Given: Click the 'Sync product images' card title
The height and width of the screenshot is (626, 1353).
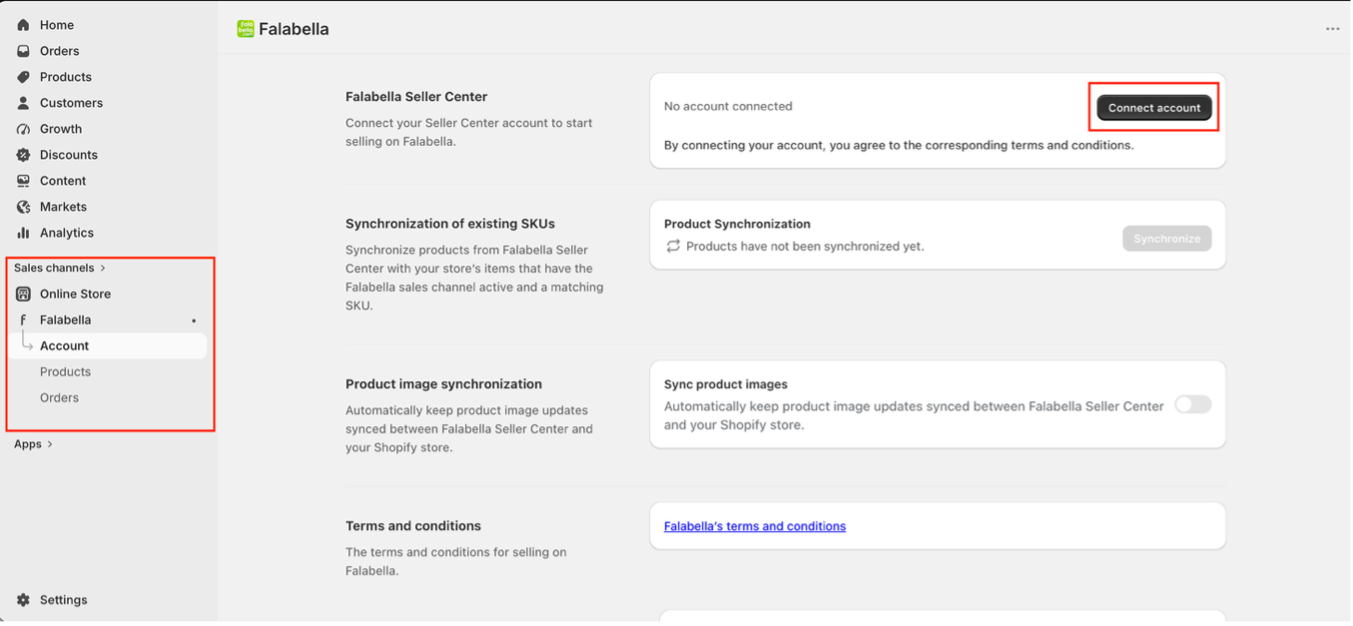Looking at the screenshot, I should [x=726, y=384].
